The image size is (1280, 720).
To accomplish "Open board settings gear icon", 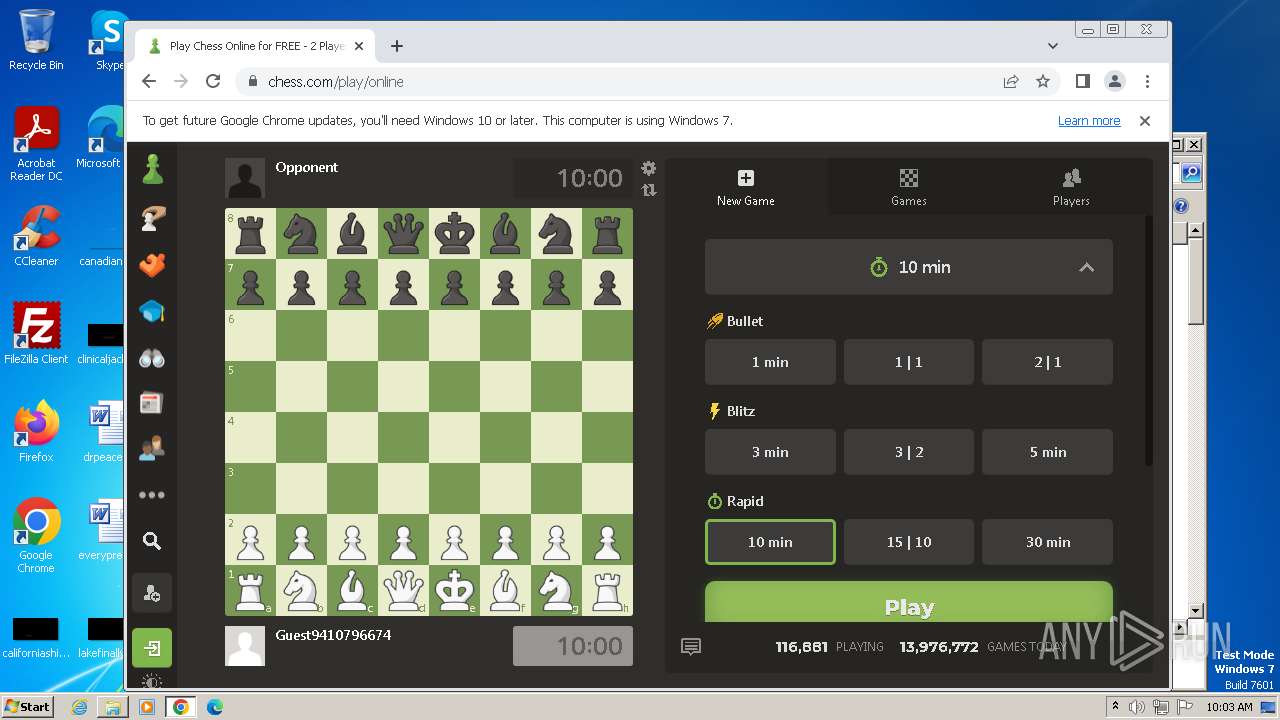I will tap(649, 168).
